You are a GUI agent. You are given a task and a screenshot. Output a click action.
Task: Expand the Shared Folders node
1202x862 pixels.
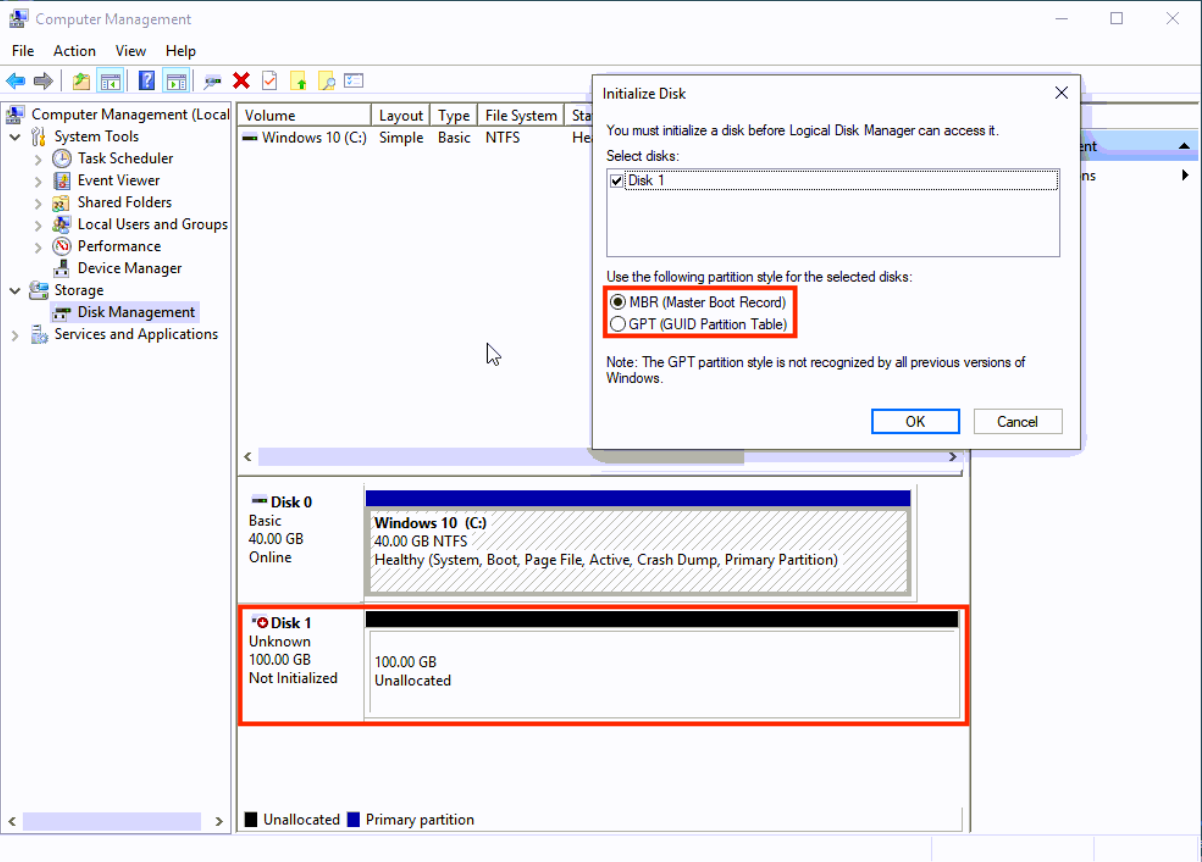(38, 202)
